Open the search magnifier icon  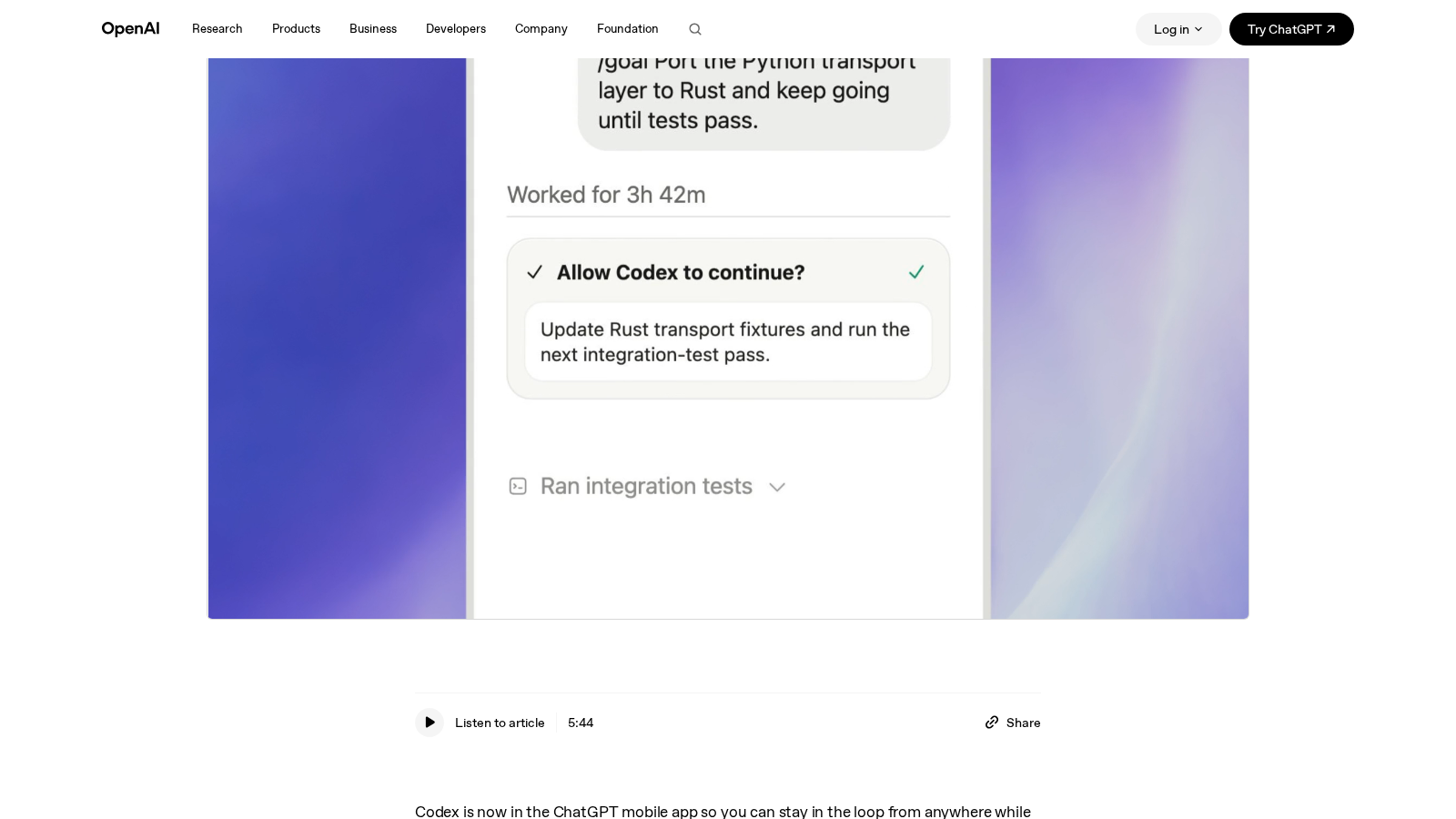pos(695,29)
